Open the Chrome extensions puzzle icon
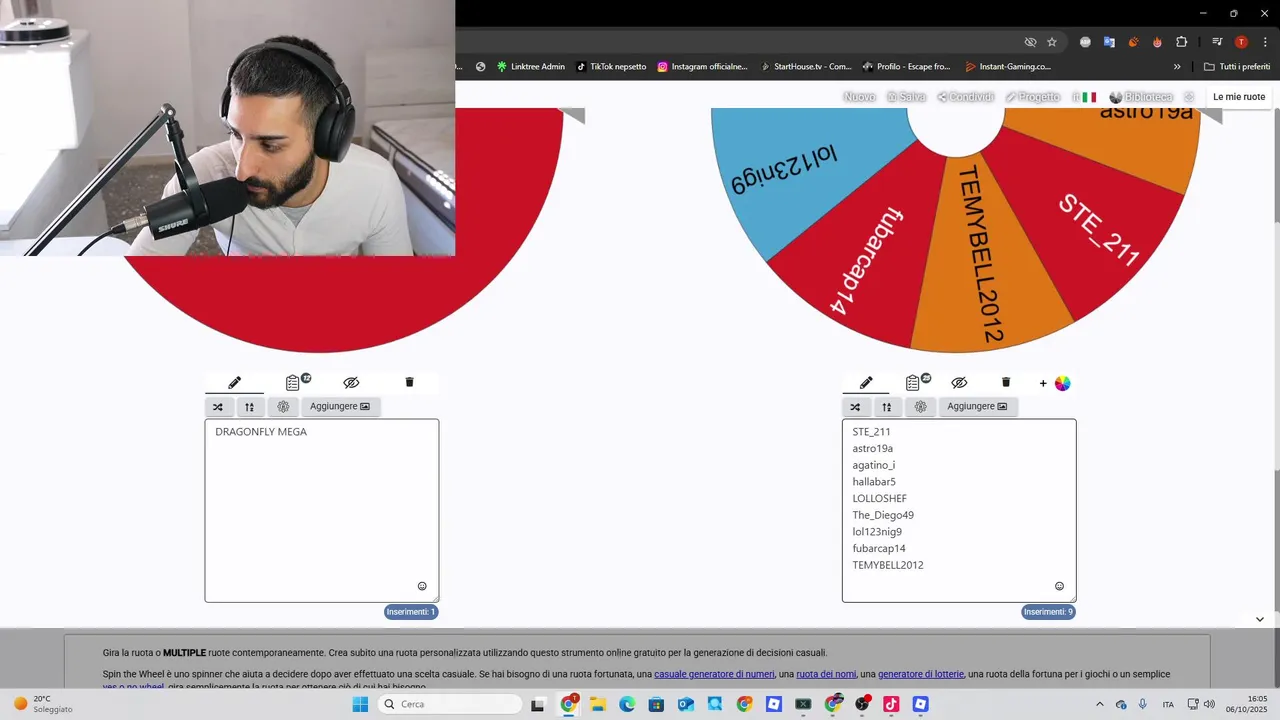Image resolution: width=1280 pixels, height=720 pixels. coord(1181,42)
